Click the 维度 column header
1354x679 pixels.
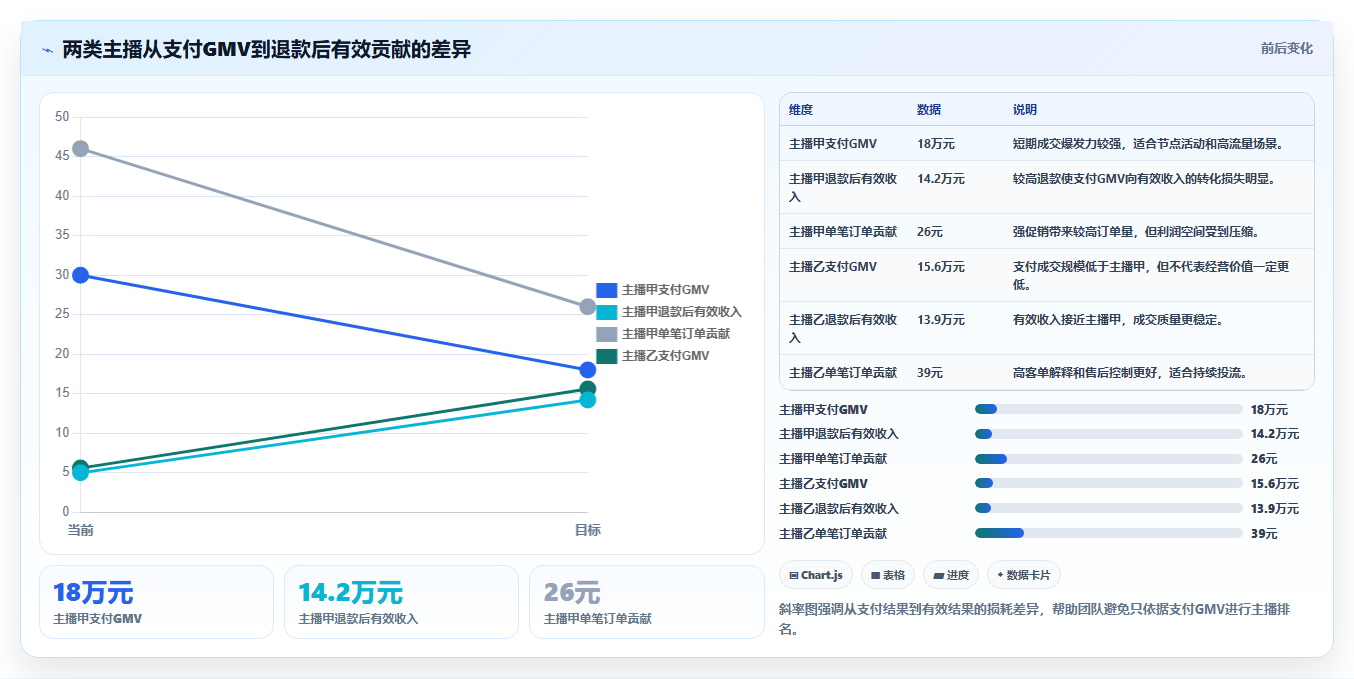pos(801,110)
